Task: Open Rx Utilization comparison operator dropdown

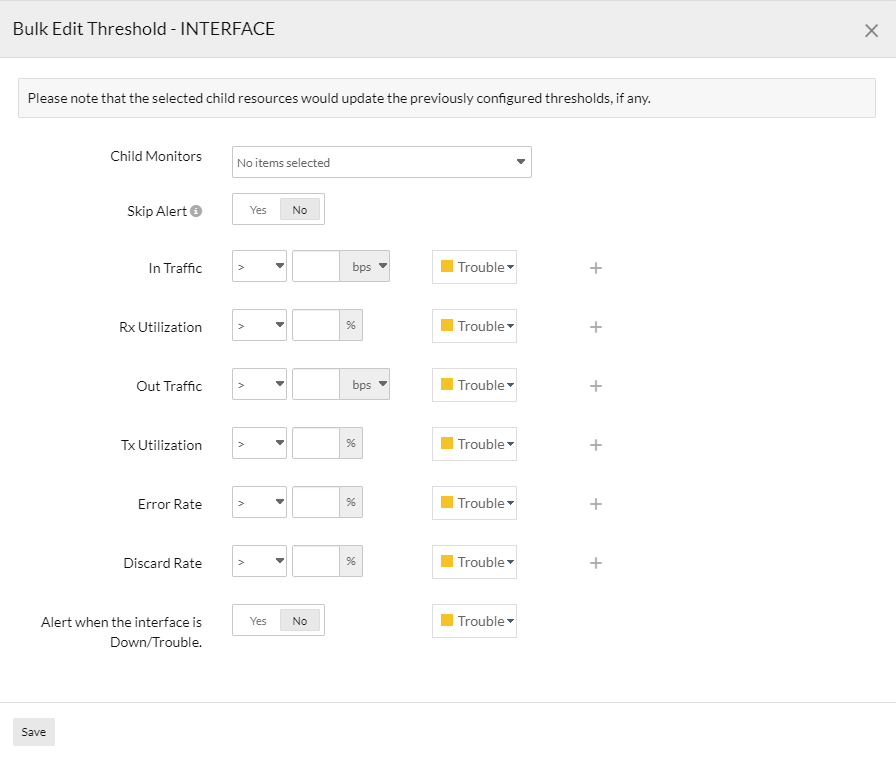Action: click(x=259, y=325)
